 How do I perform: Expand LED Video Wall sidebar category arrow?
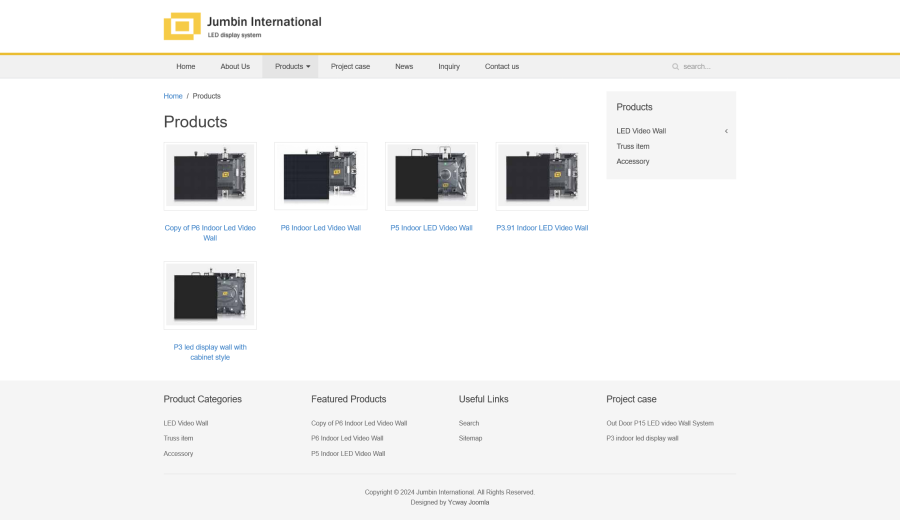(726, 131)
